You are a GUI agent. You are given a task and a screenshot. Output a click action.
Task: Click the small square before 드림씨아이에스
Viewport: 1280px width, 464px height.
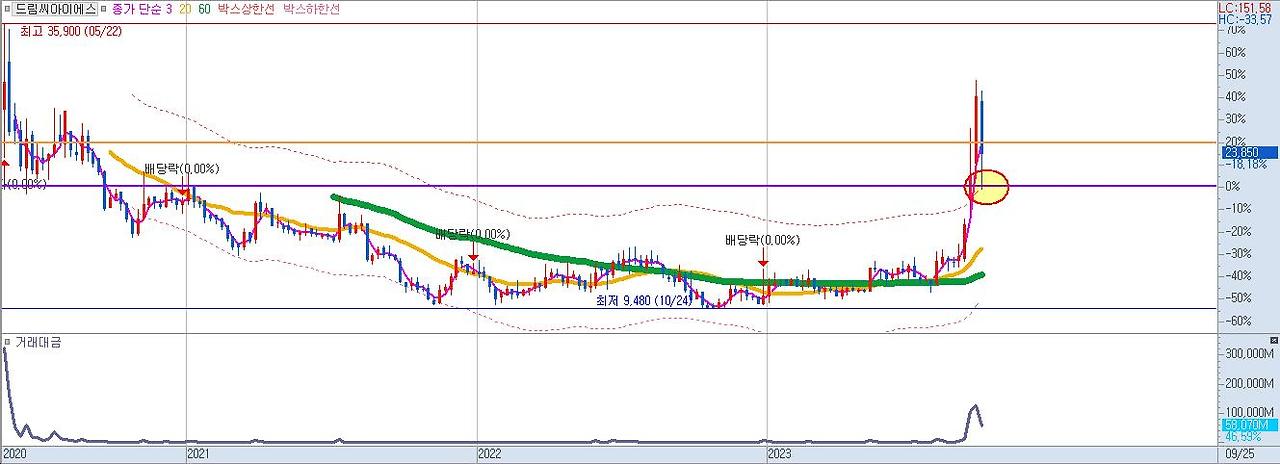[x=7, y=7]
